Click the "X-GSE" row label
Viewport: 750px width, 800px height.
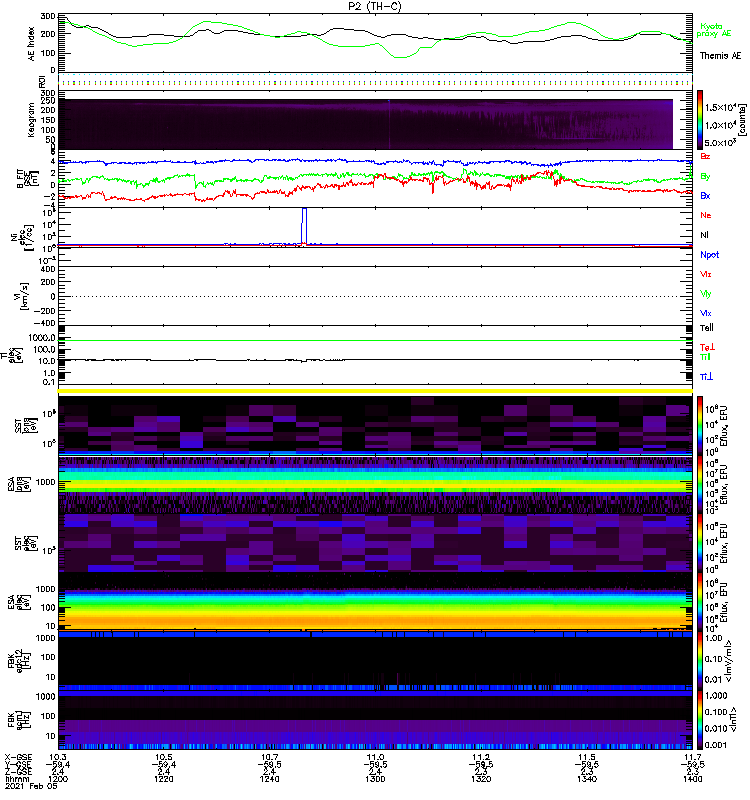[18, 757]
